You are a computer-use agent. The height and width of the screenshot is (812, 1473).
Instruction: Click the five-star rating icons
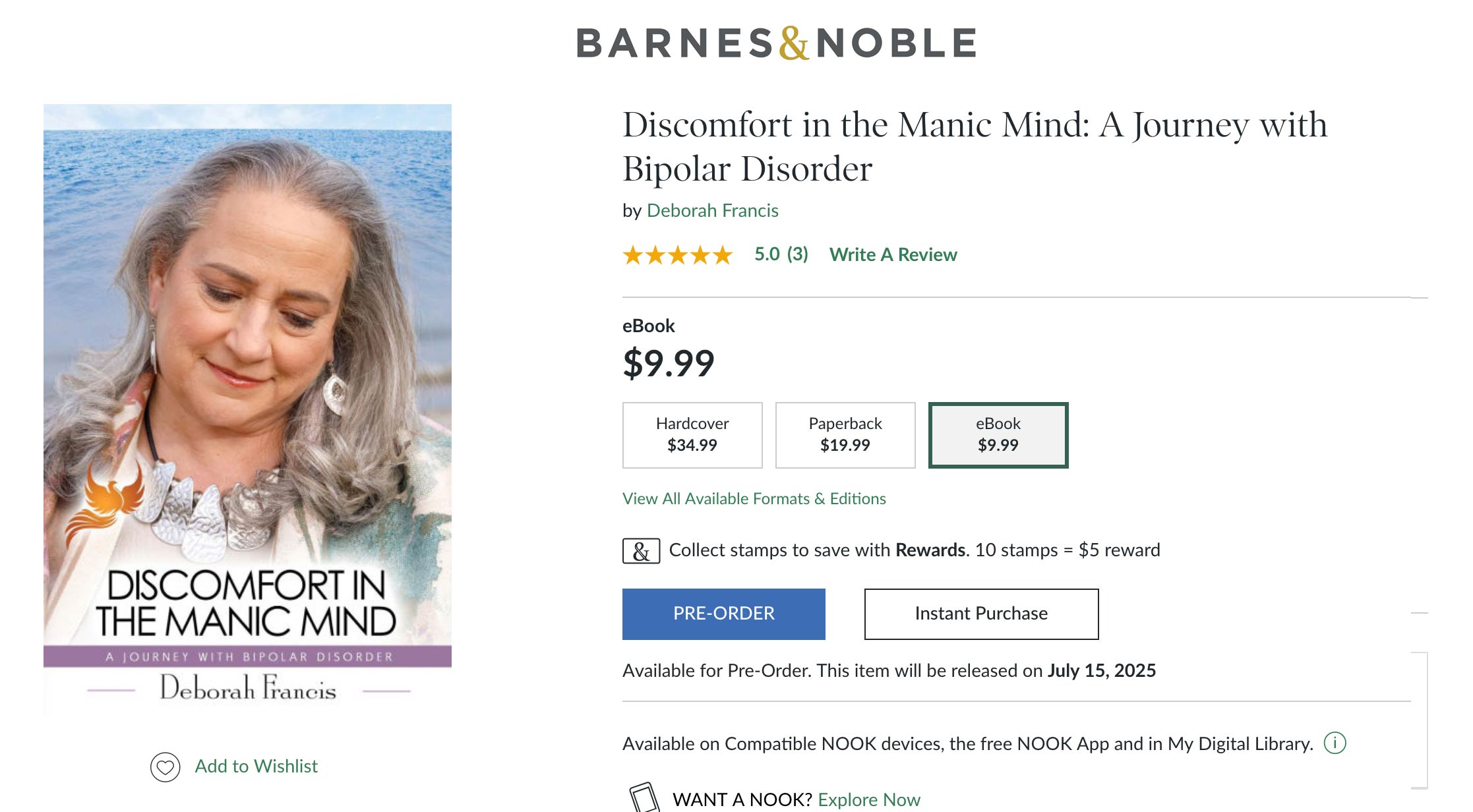click(678, 255)
